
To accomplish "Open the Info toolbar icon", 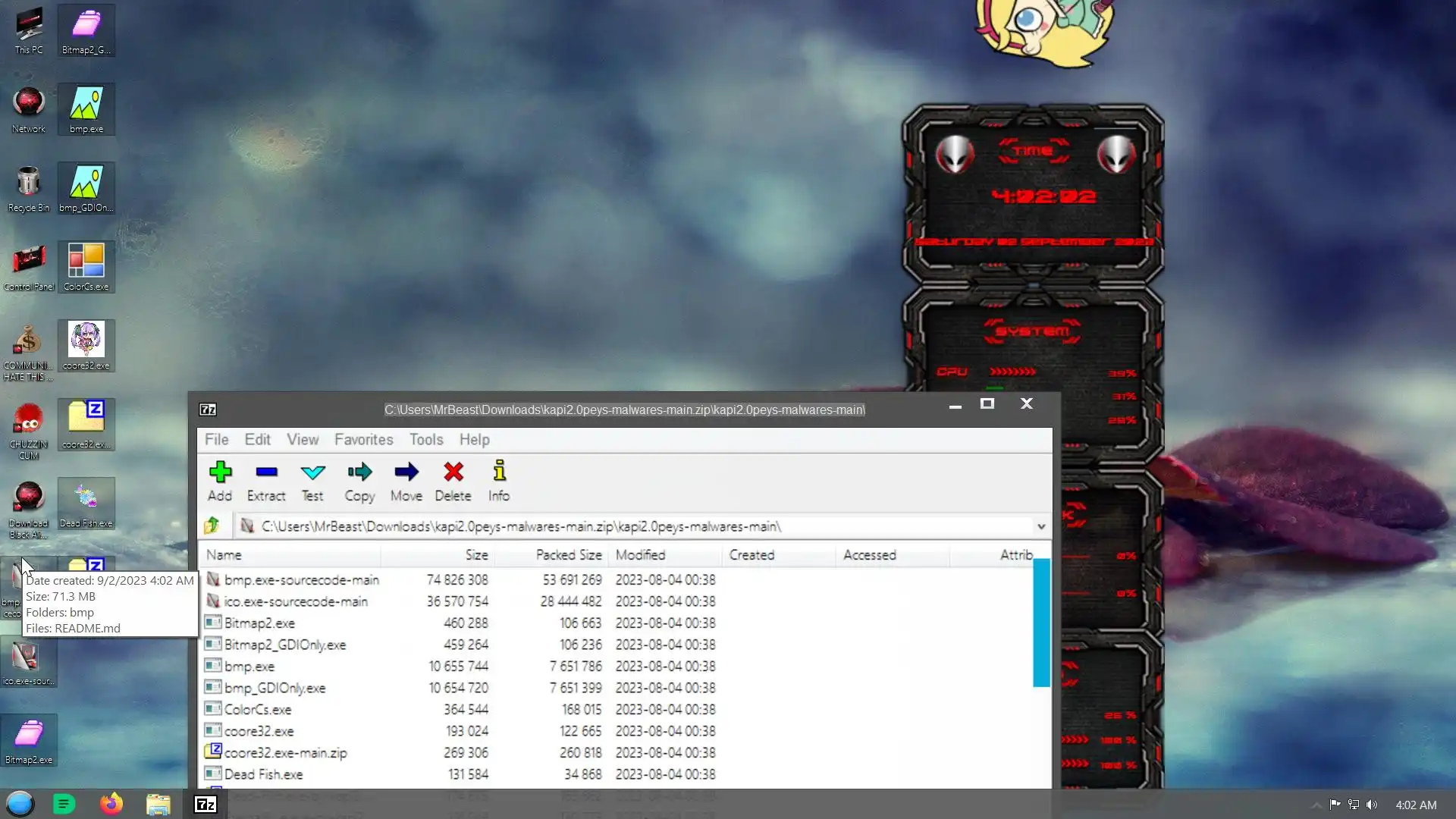I will (499, 472).
